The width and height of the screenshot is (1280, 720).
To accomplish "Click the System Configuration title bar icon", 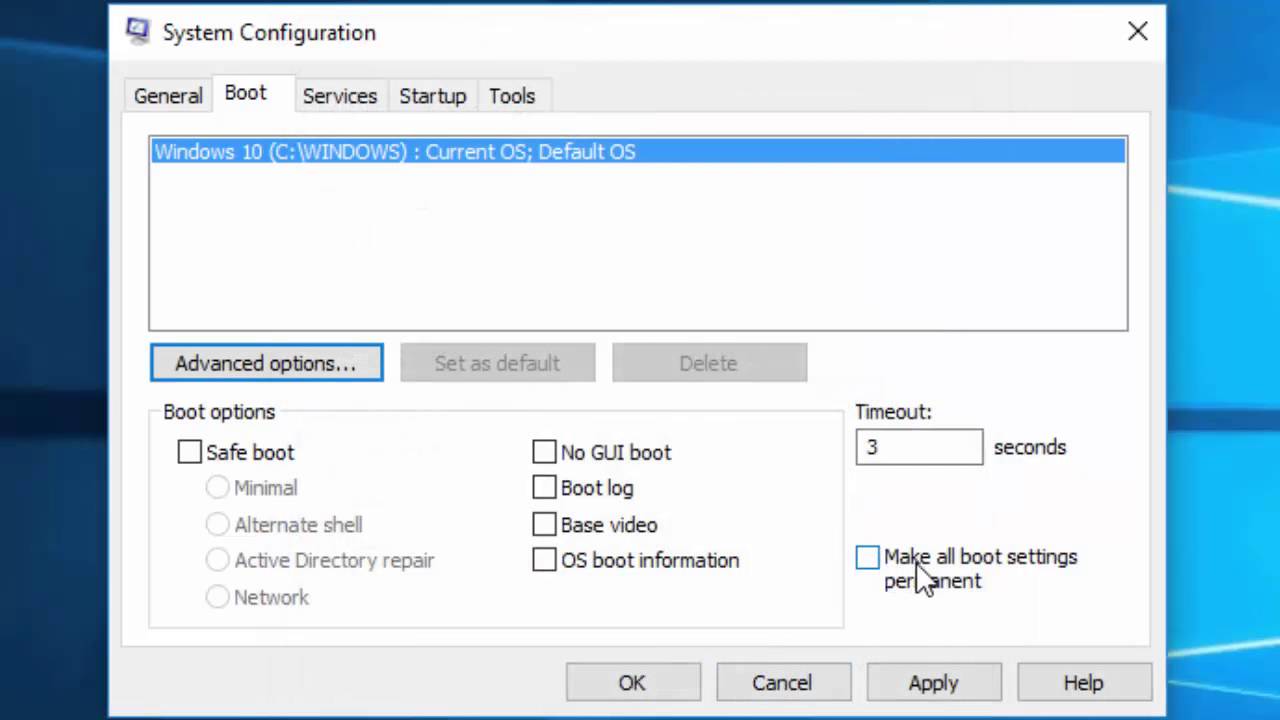I will pos(138,32).
